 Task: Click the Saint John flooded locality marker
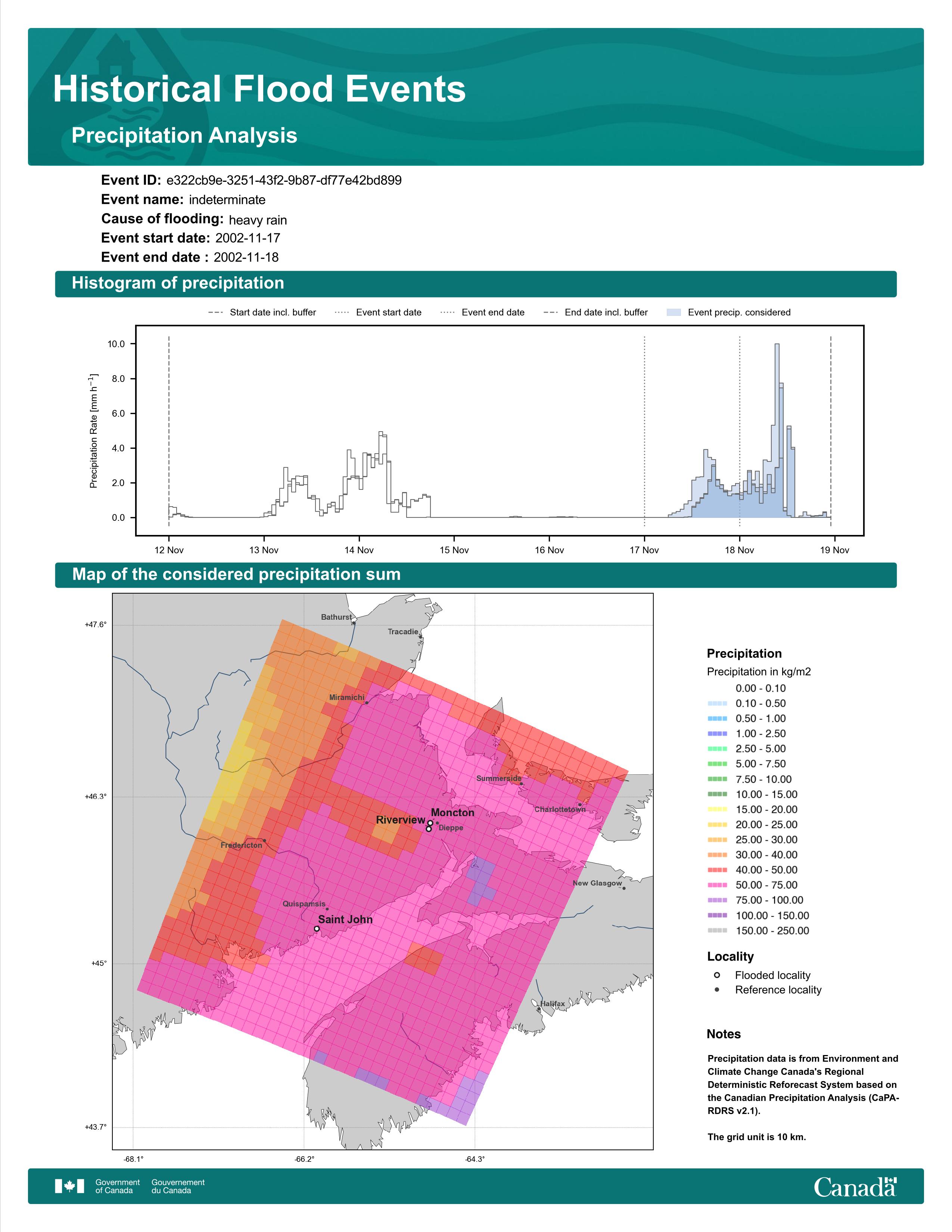317,928
